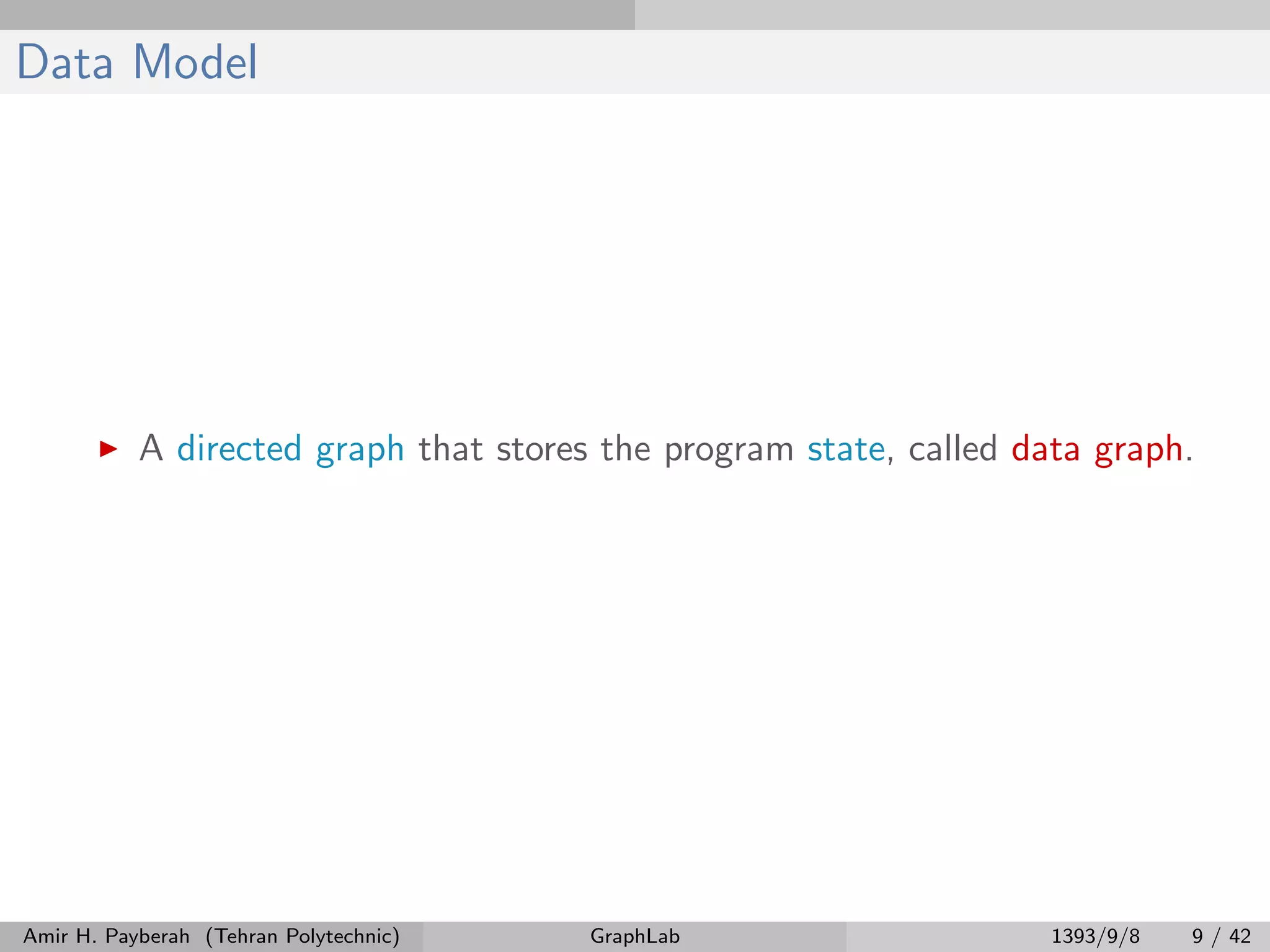Click the date '1393/9/8' in footer
Viewport: 1270px width, 952px height.
[1095, 936]
